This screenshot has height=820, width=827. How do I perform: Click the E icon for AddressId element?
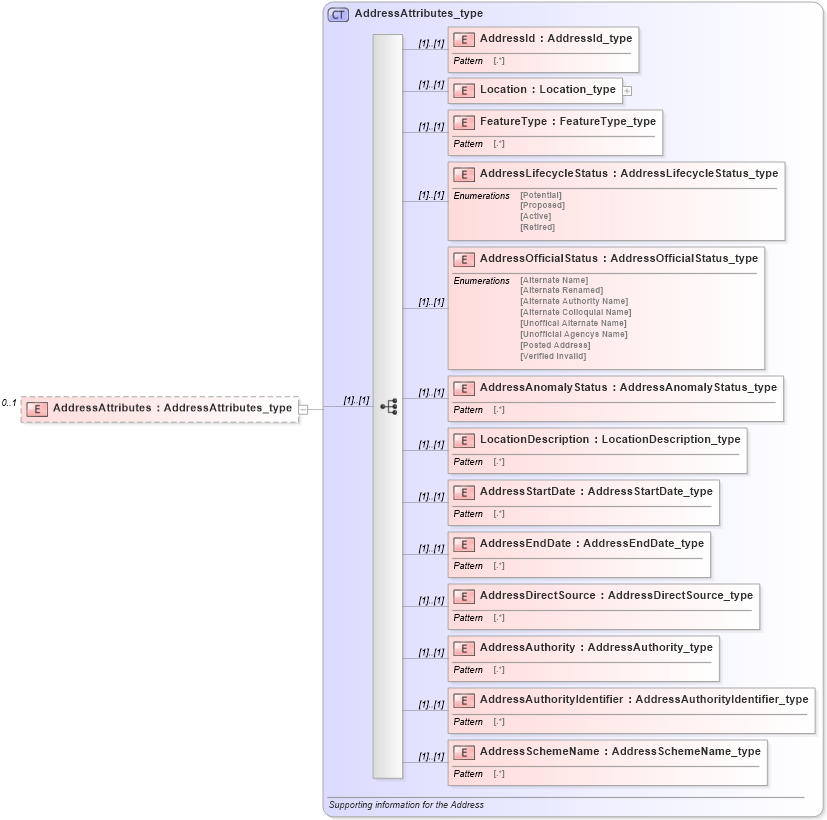(x=463, y=39)
